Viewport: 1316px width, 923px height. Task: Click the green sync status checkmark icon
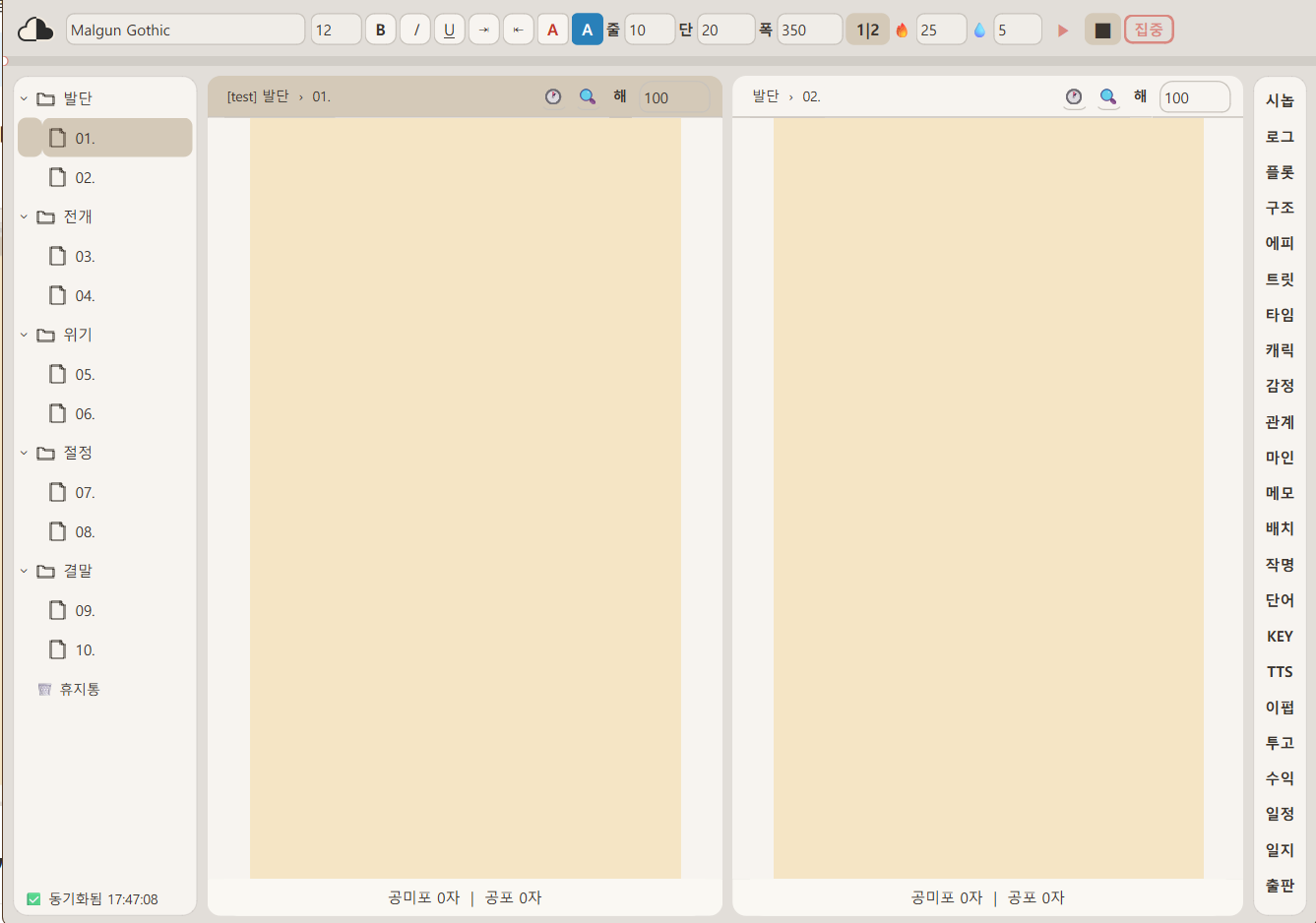click(x=33, y=899)
